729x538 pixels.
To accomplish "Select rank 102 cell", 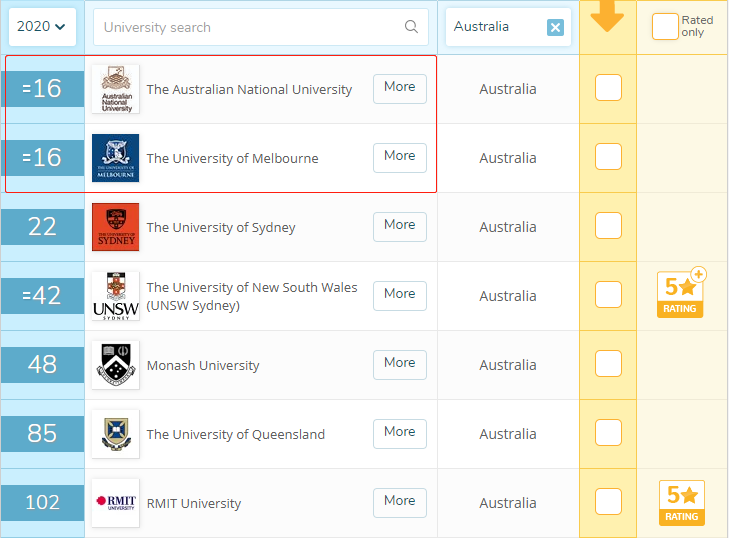I will coord(42,503).
